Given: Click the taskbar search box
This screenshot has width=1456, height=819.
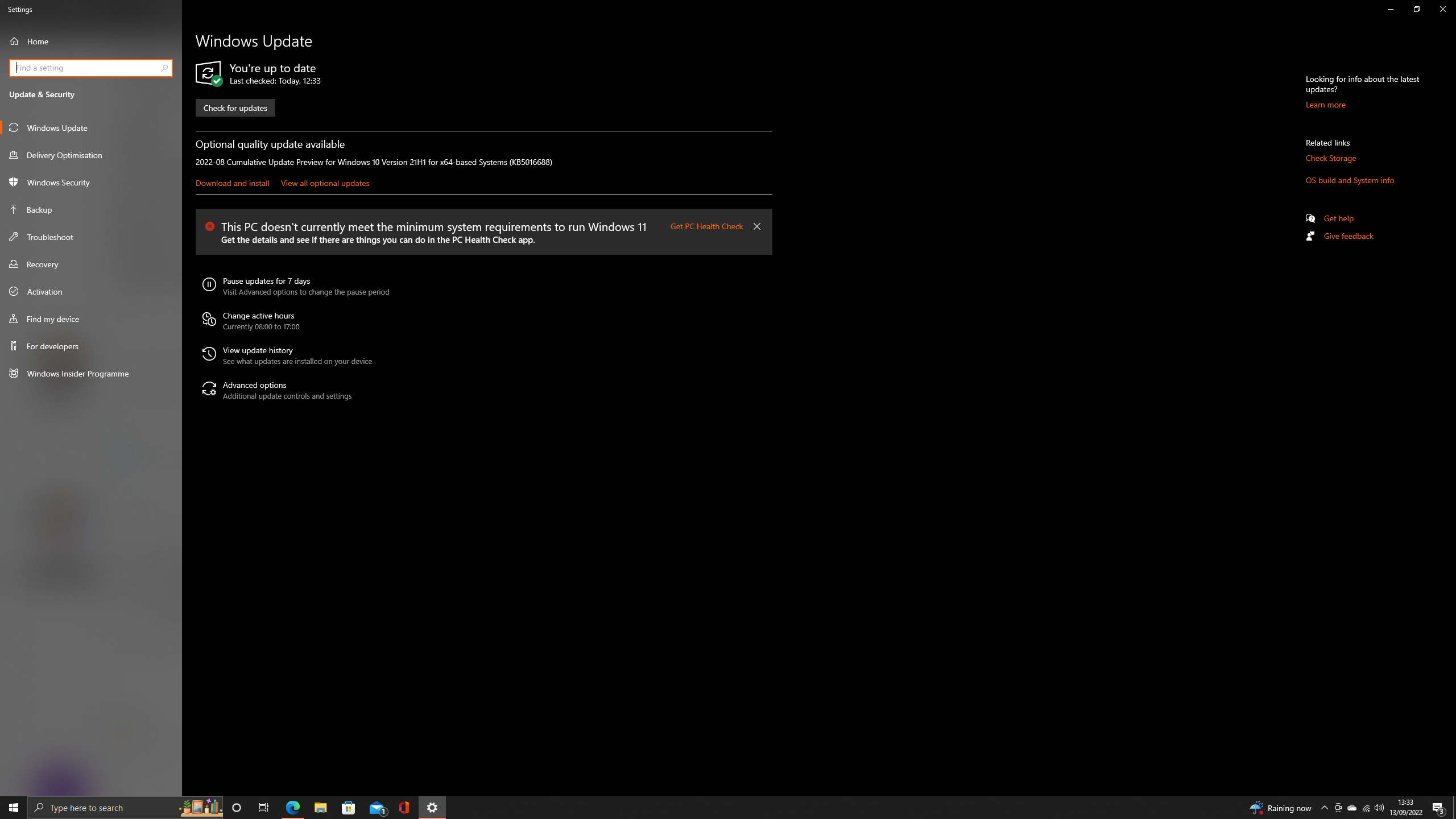Looking at the screenshot, I should [x=125, y=808].
